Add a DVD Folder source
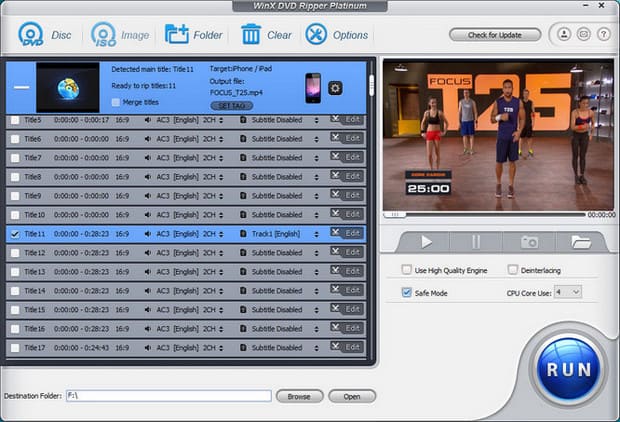This screenshot has height=422, width=620. [x=177, y=35]
